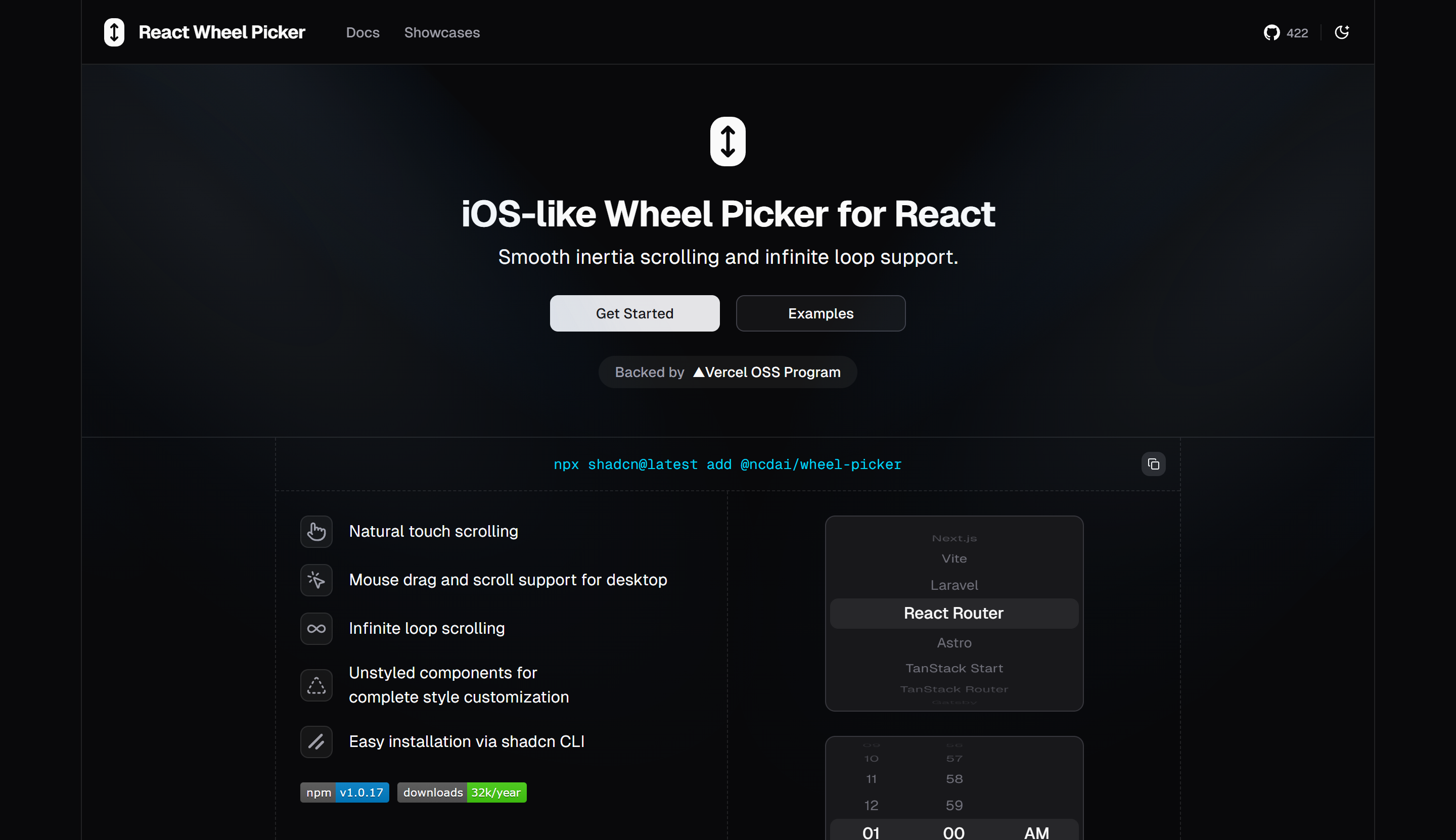Screen dimensions: 1456x840
Task: Click the infinite loop scrolling infinity icon
Action: coord(316,628)
